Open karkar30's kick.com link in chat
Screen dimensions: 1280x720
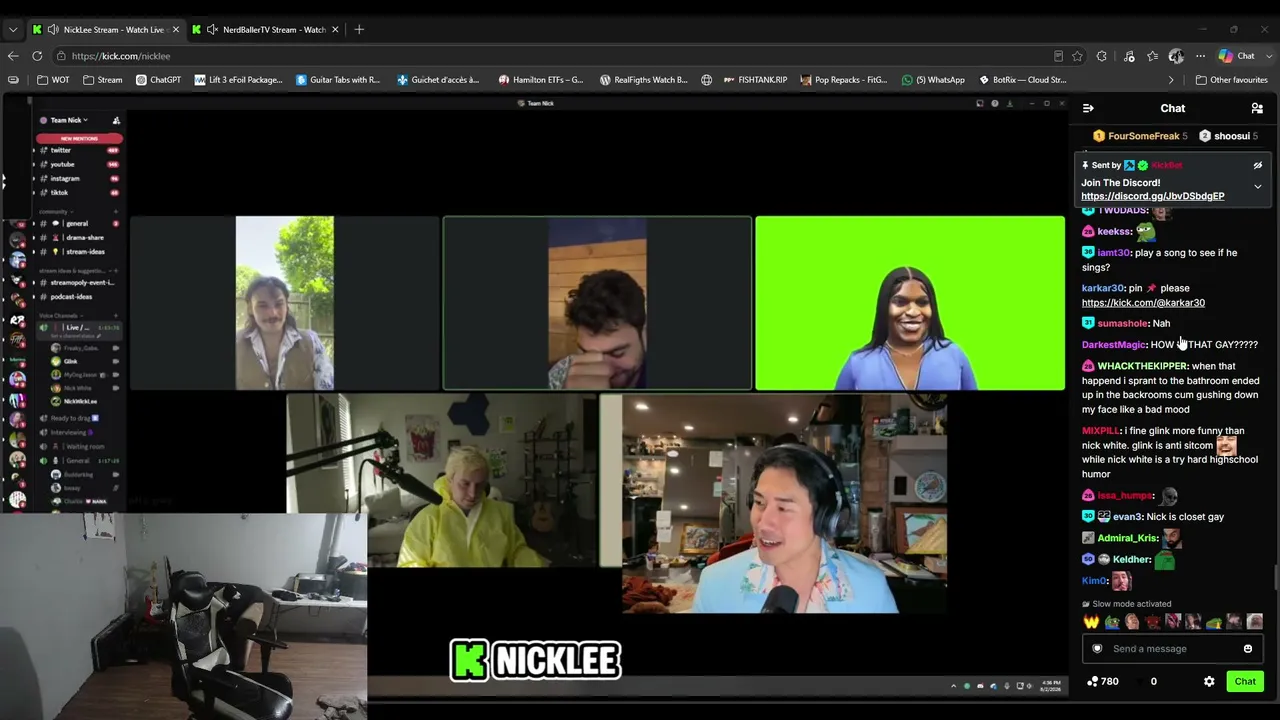(x=1143, y=302)
